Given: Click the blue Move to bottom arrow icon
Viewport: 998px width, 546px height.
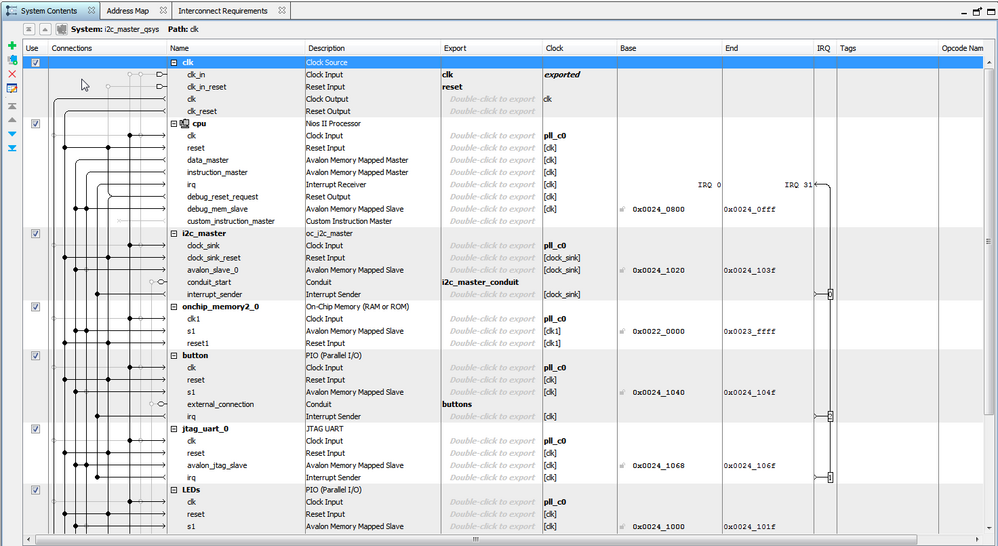Looking at the screenshot, I should (x=11, y=148).
